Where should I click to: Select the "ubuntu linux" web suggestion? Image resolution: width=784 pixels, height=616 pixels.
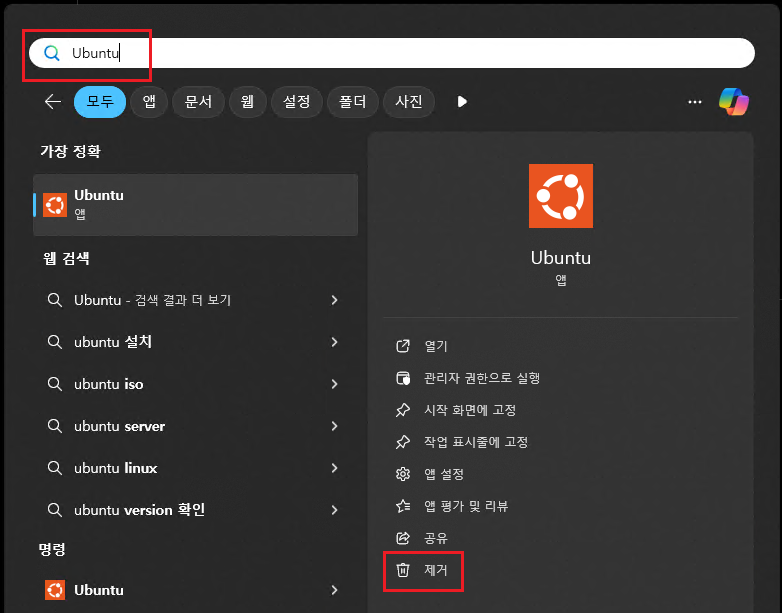196,468
